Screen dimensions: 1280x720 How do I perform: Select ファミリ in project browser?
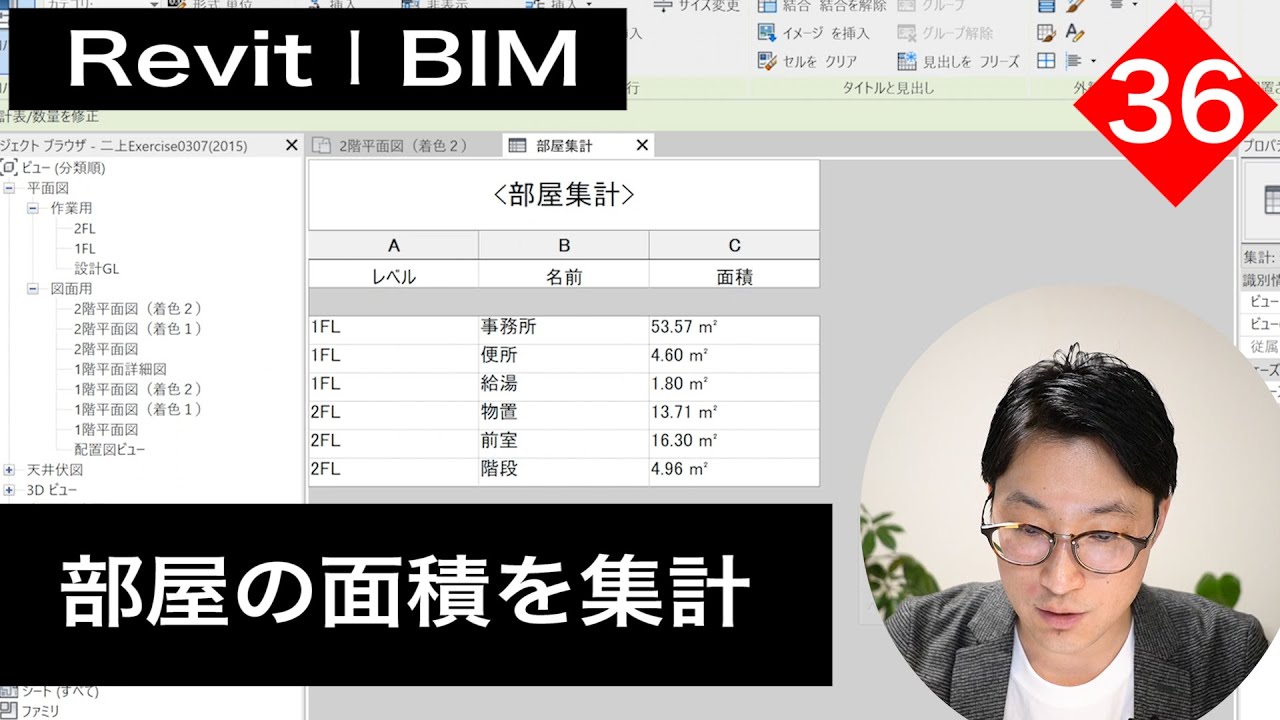(40, 711)
